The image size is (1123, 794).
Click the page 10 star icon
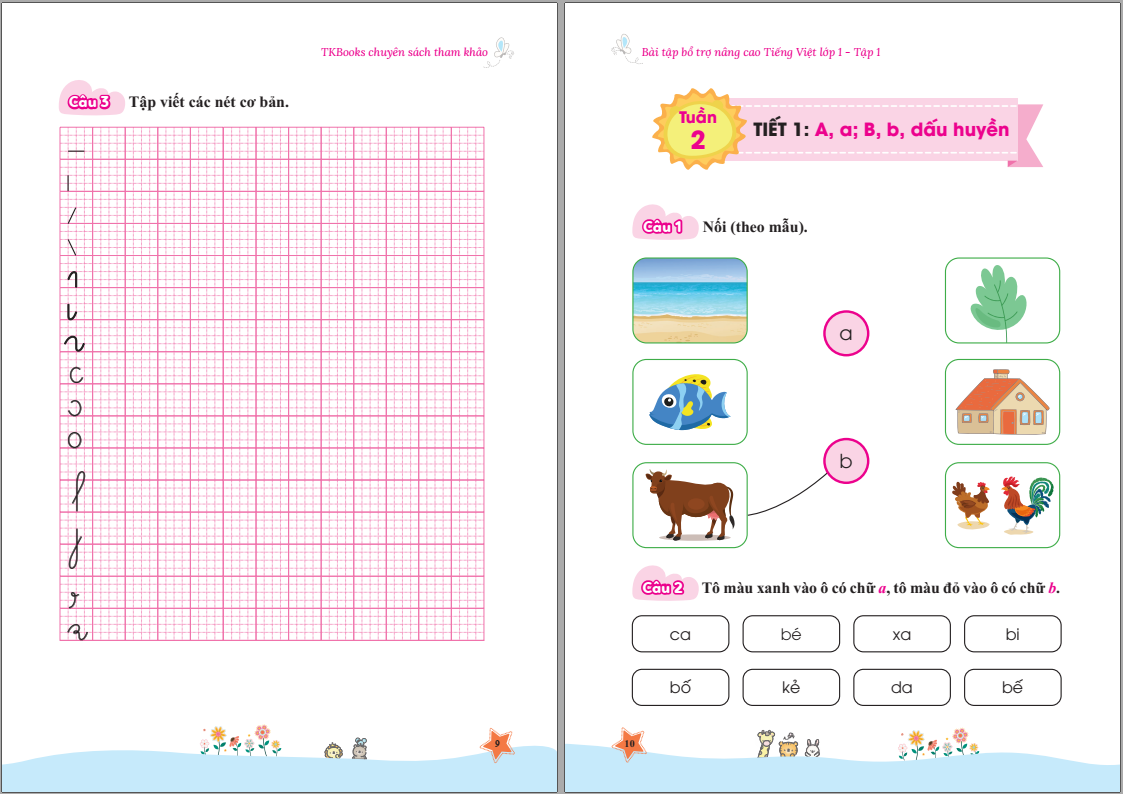point(629,744)
